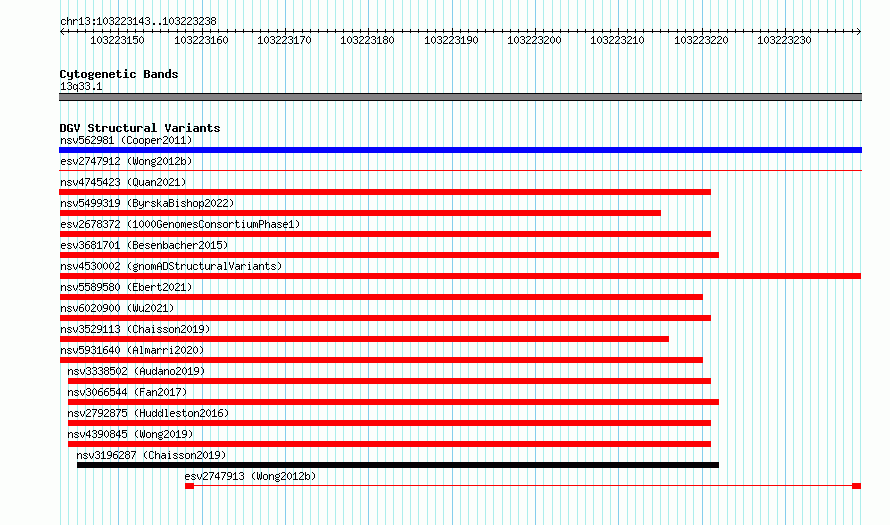Click the thin red esv2747912 line
890x525 pixels.
pyautogui.click(x=460, y=170)
